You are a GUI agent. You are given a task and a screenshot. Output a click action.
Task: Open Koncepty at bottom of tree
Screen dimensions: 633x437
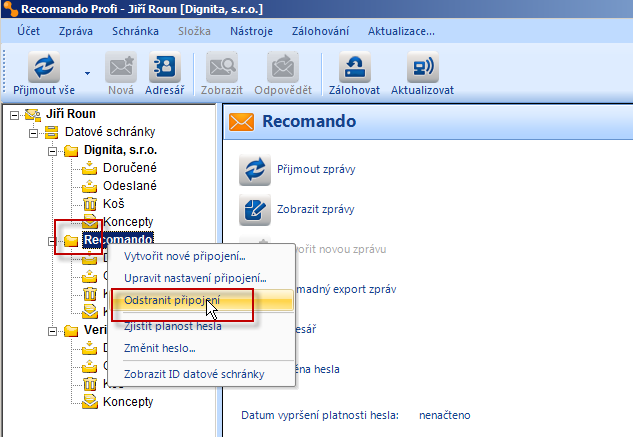(128, 402)
